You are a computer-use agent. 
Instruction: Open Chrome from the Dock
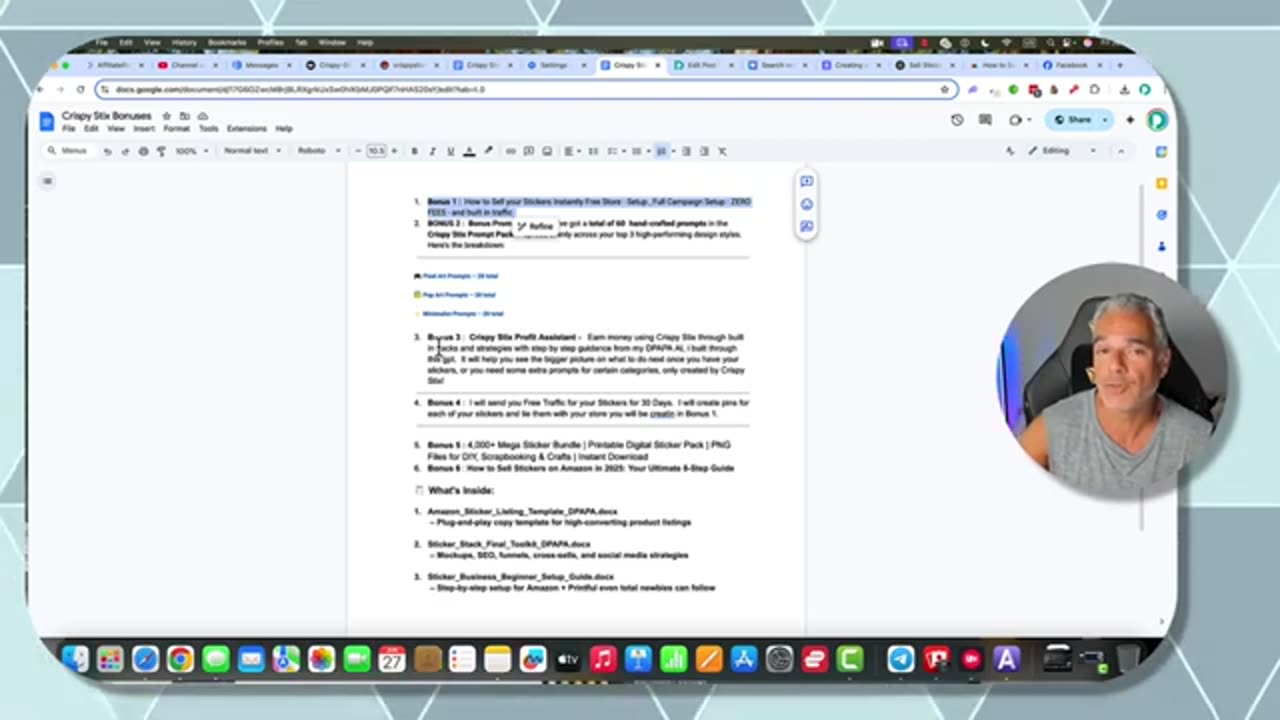coord(180,659)
